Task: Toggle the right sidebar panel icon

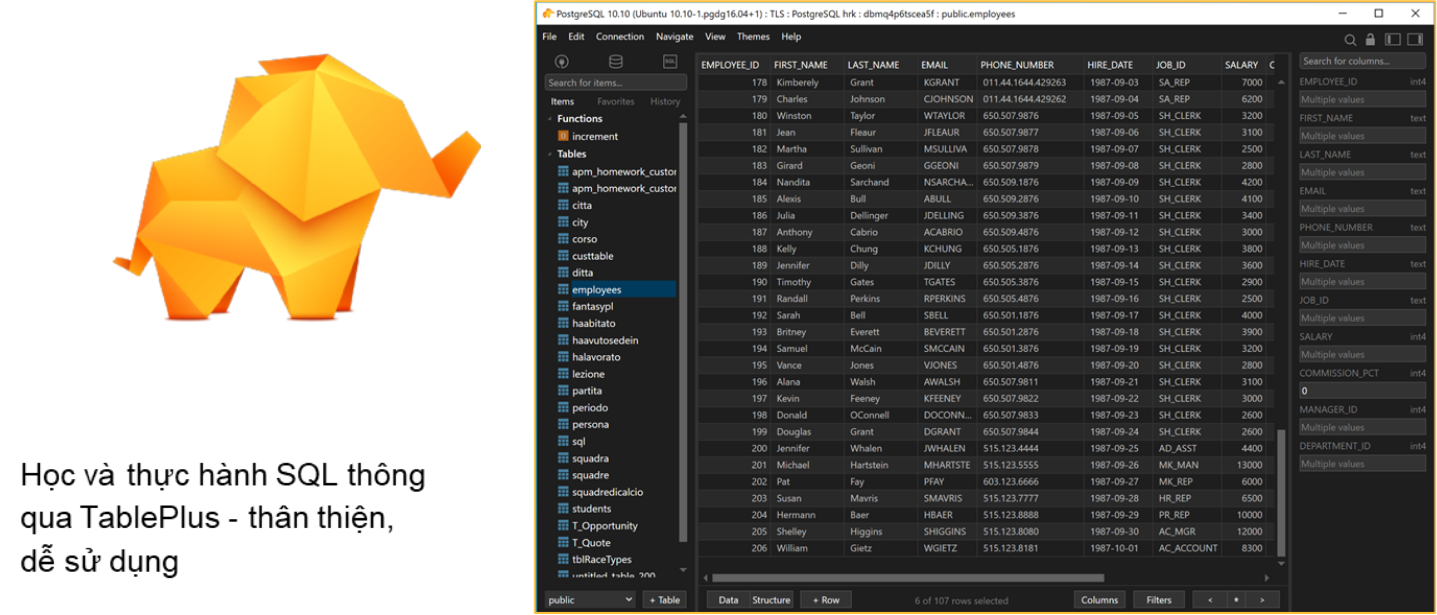Action: tap(1415, 40)
